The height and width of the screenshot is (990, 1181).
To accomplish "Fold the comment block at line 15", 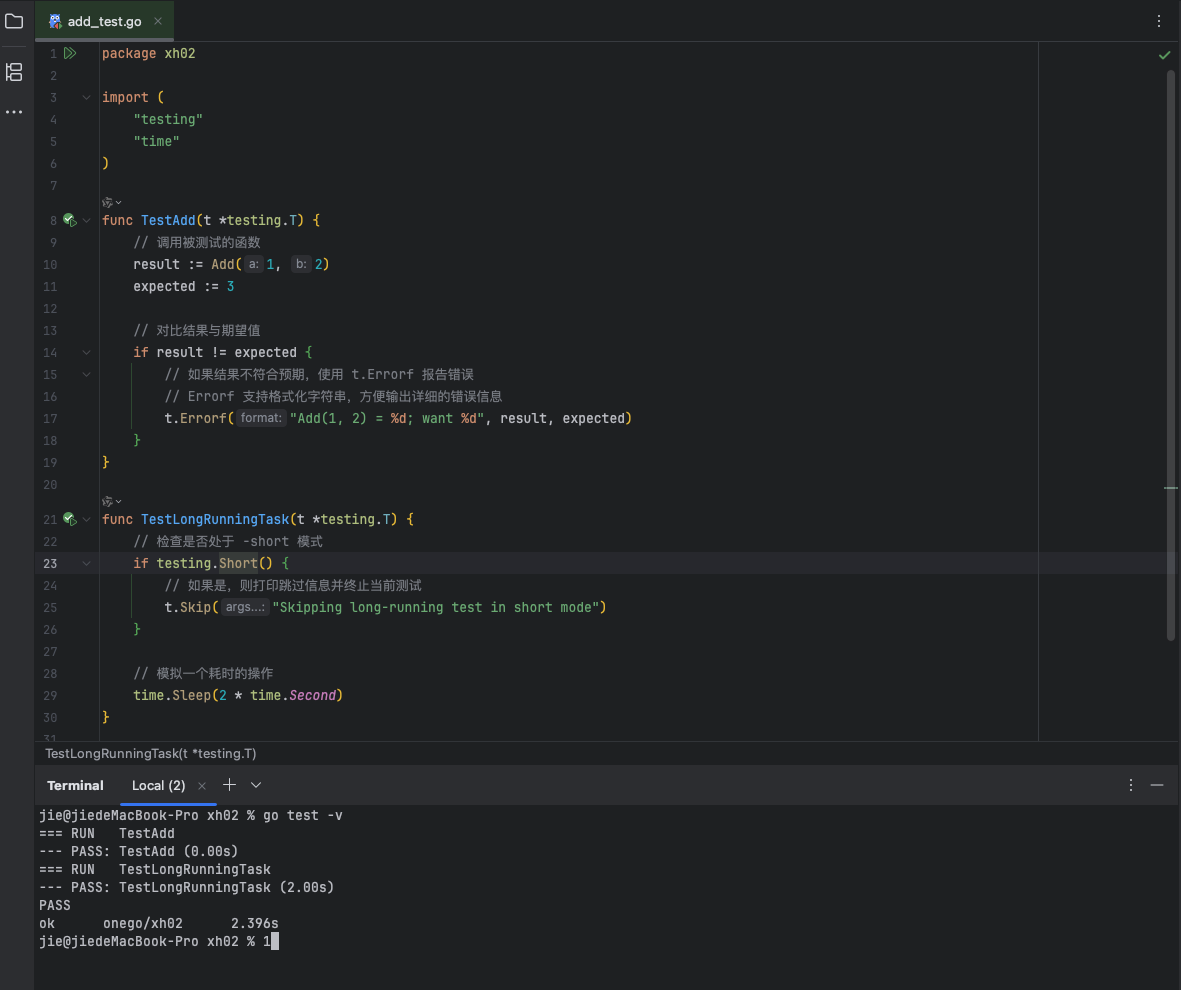I will (x=87, y=374).
